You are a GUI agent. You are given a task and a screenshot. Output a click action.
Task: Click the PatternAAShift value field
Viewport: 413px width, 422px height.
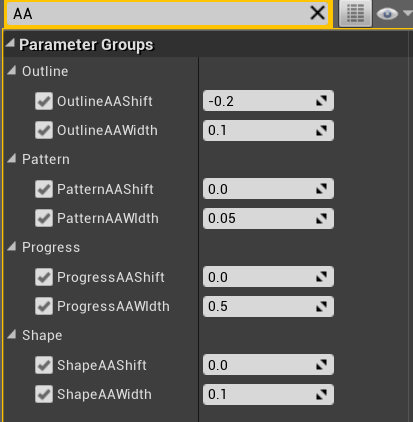(268, 189)
